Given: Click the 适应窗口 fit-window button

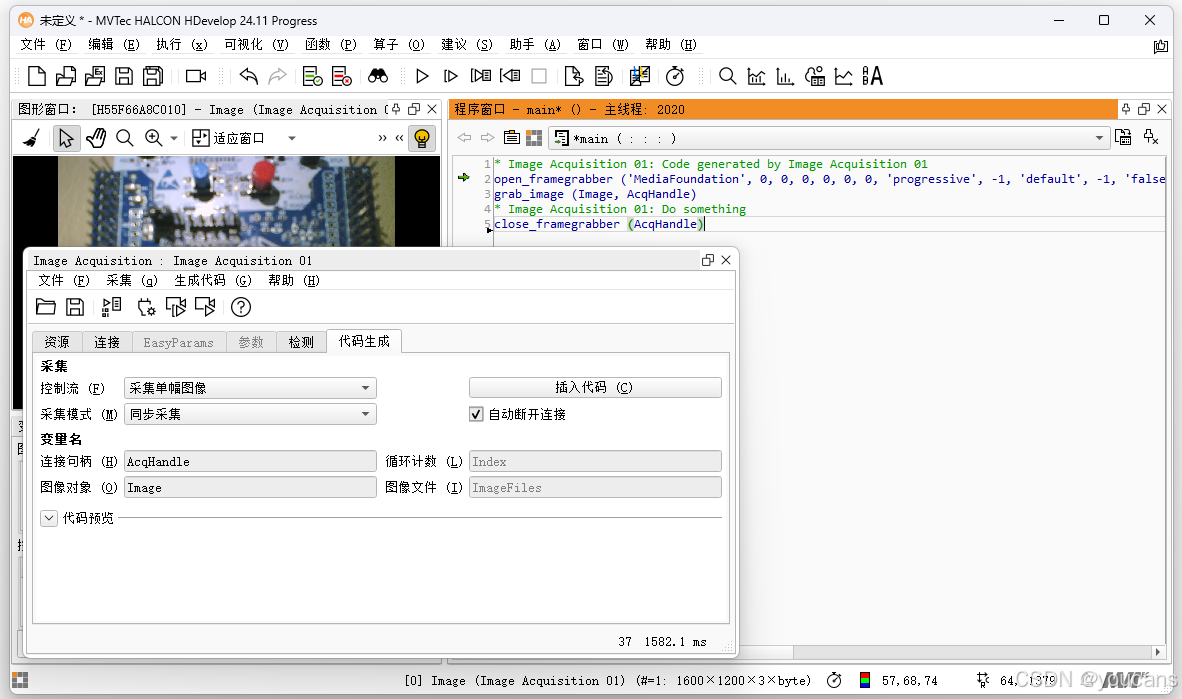Looking at the screenshot, I should click(x=229, y=138).
